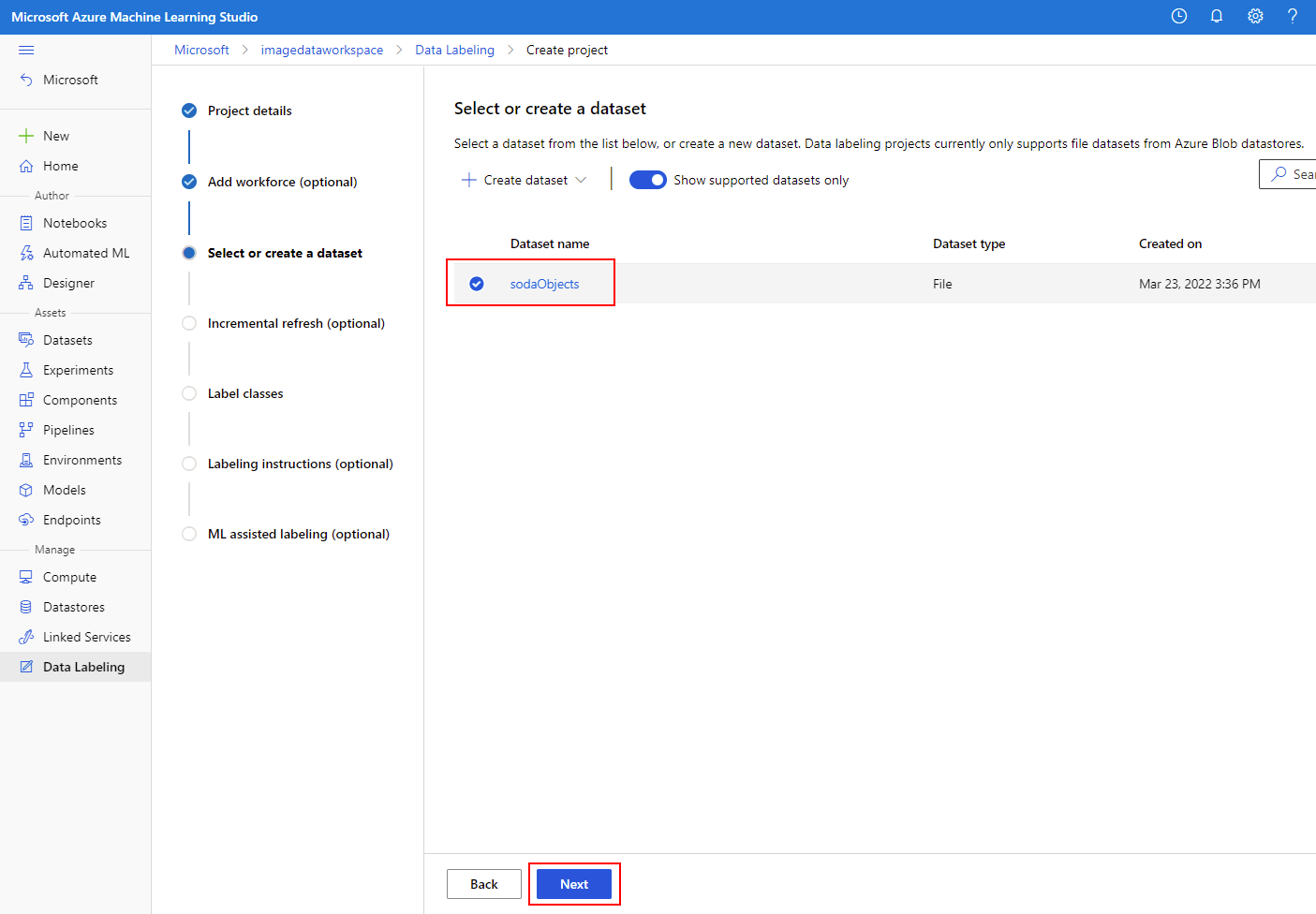
Task: Click the Next button
Action: click(574, 884)
